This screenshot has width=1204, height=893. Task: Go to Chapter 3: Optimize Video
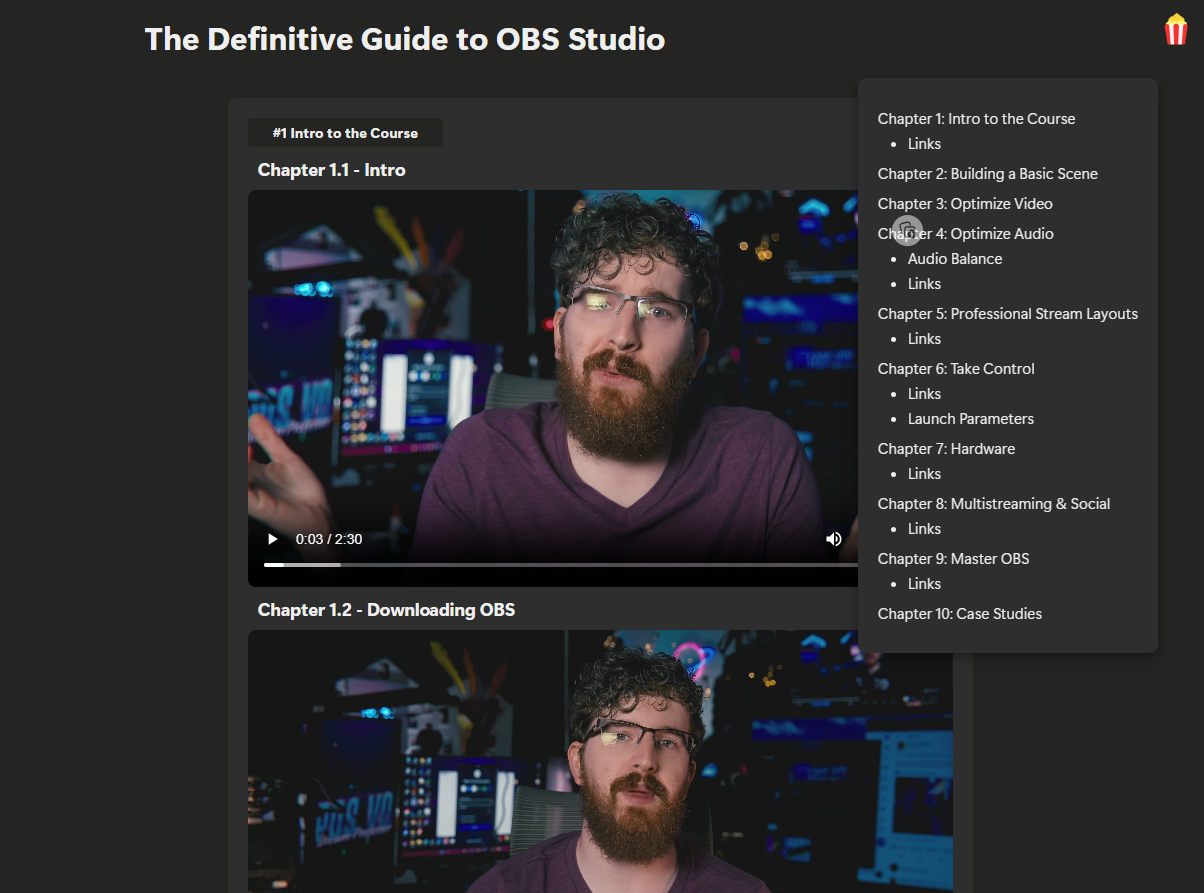click(x=965, y=204)
